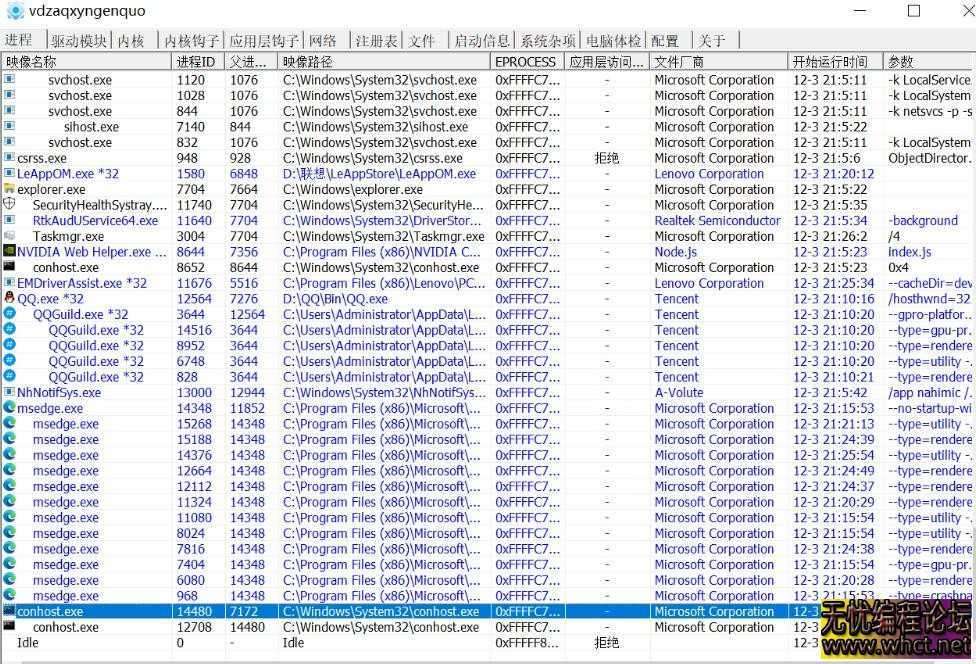This screenshot has width=976, height=664.
Task: Click the LeAppOM.exe process icon
Action: (x=8, y=173)
